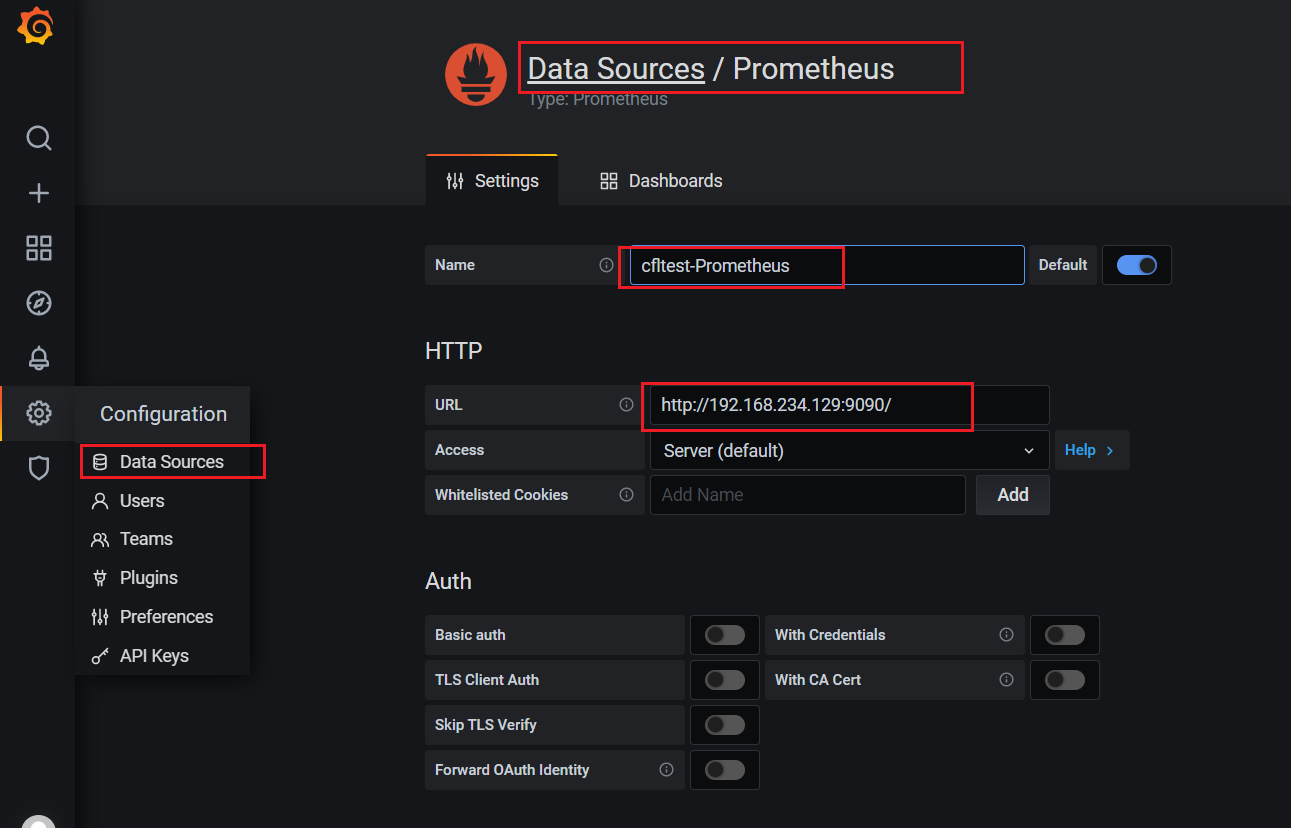Click the Configuration gear icon

[x=38, y=413]
